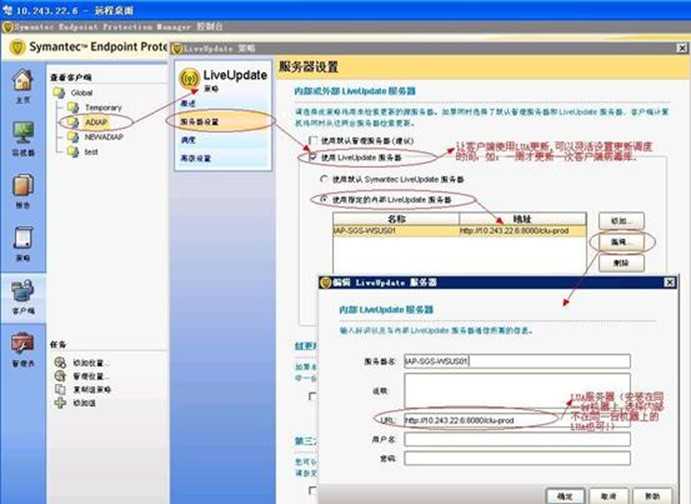Click 复制组策略 task link
Viewport: 691px width, 504px height.
coord(92,389)
